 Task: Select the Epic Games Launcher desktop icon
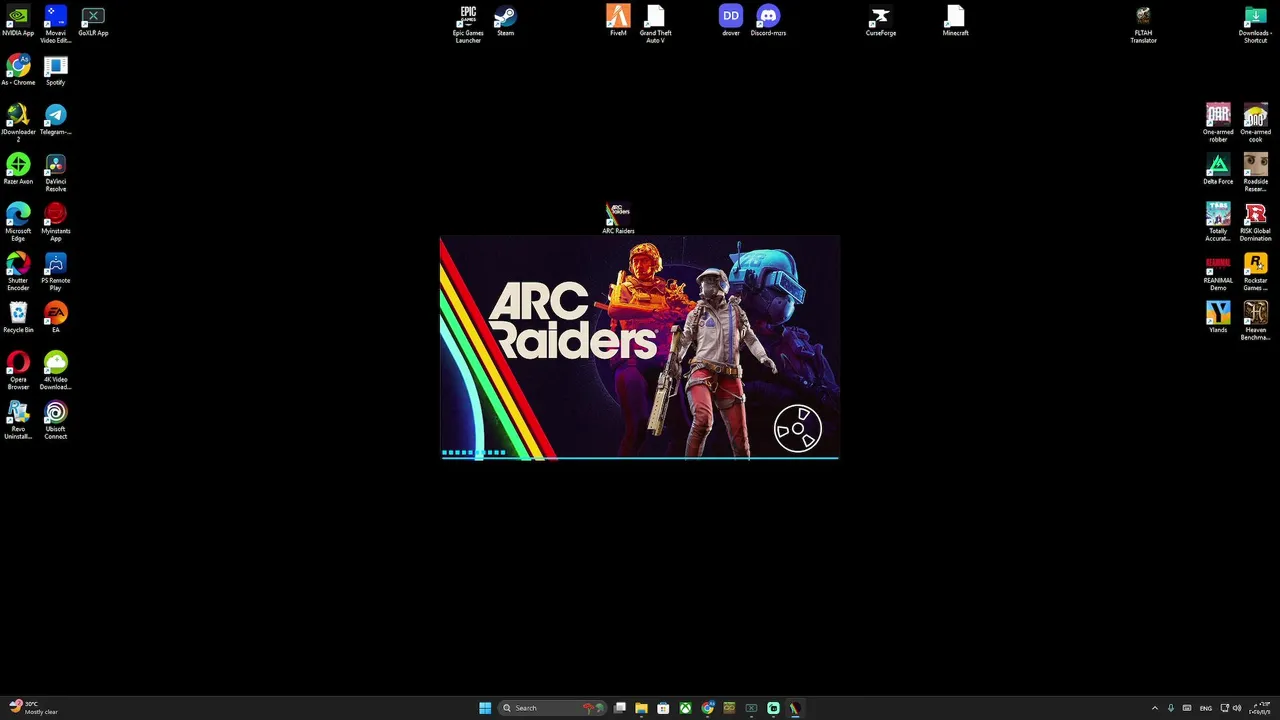click(x=468, y=24)
